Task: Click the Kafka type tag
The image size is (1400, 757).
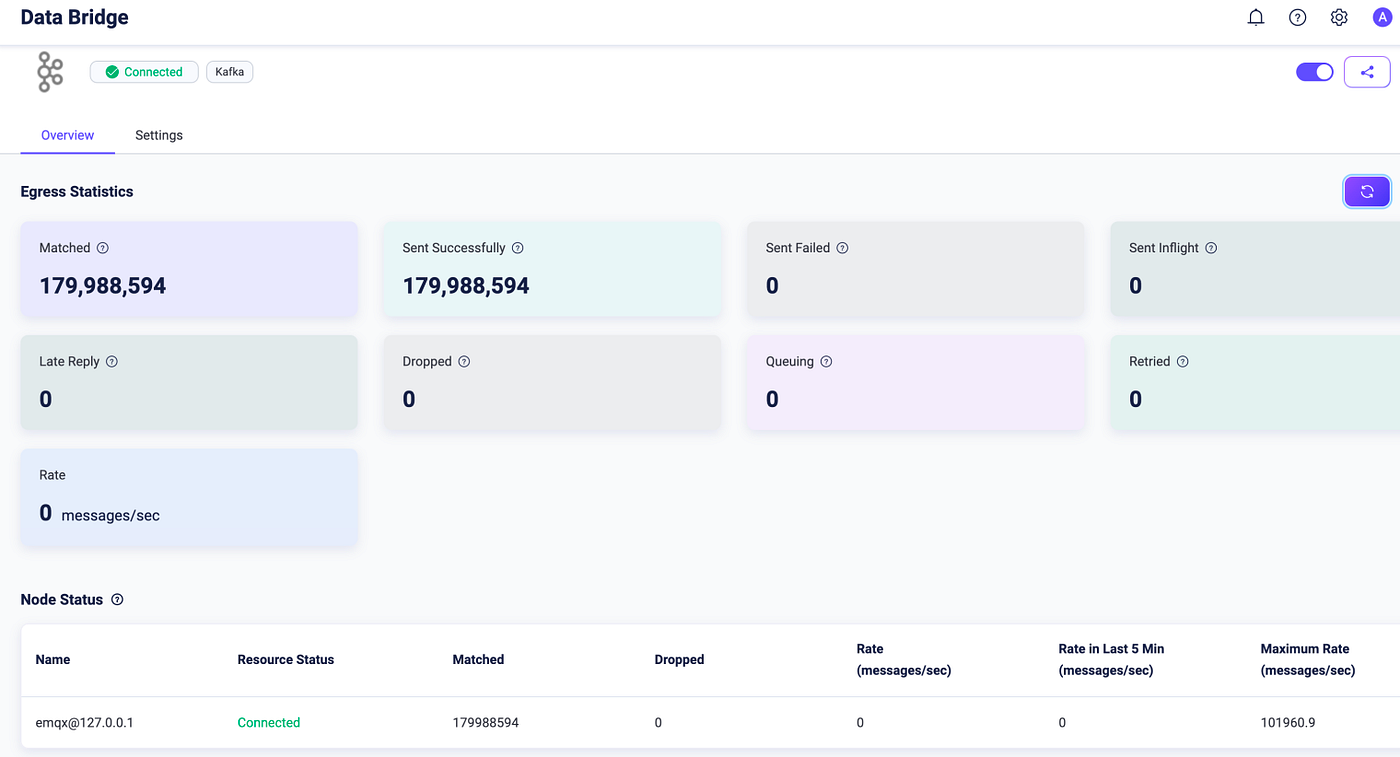Action: point(230,72)
